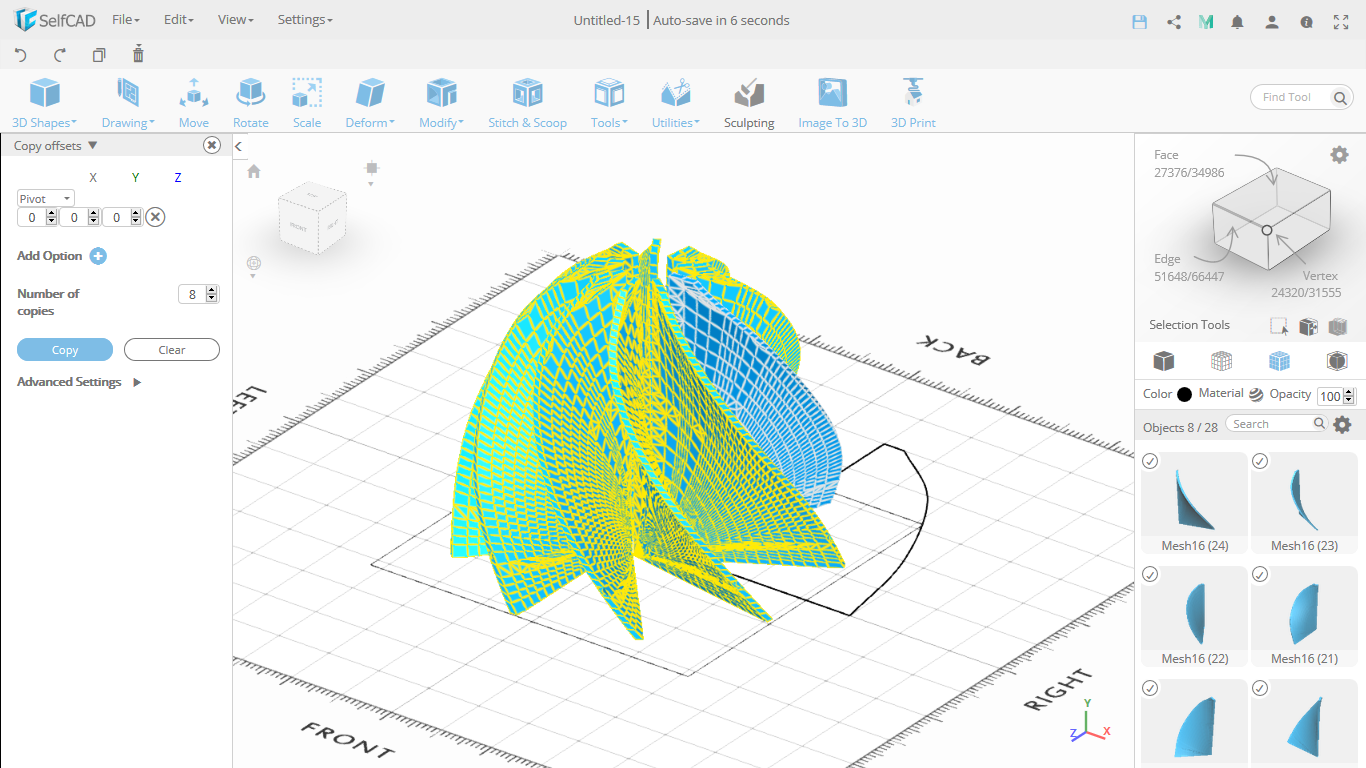Click the home view icon
The height and width of the screenshot is (768, 1366).
pos(254,171)
